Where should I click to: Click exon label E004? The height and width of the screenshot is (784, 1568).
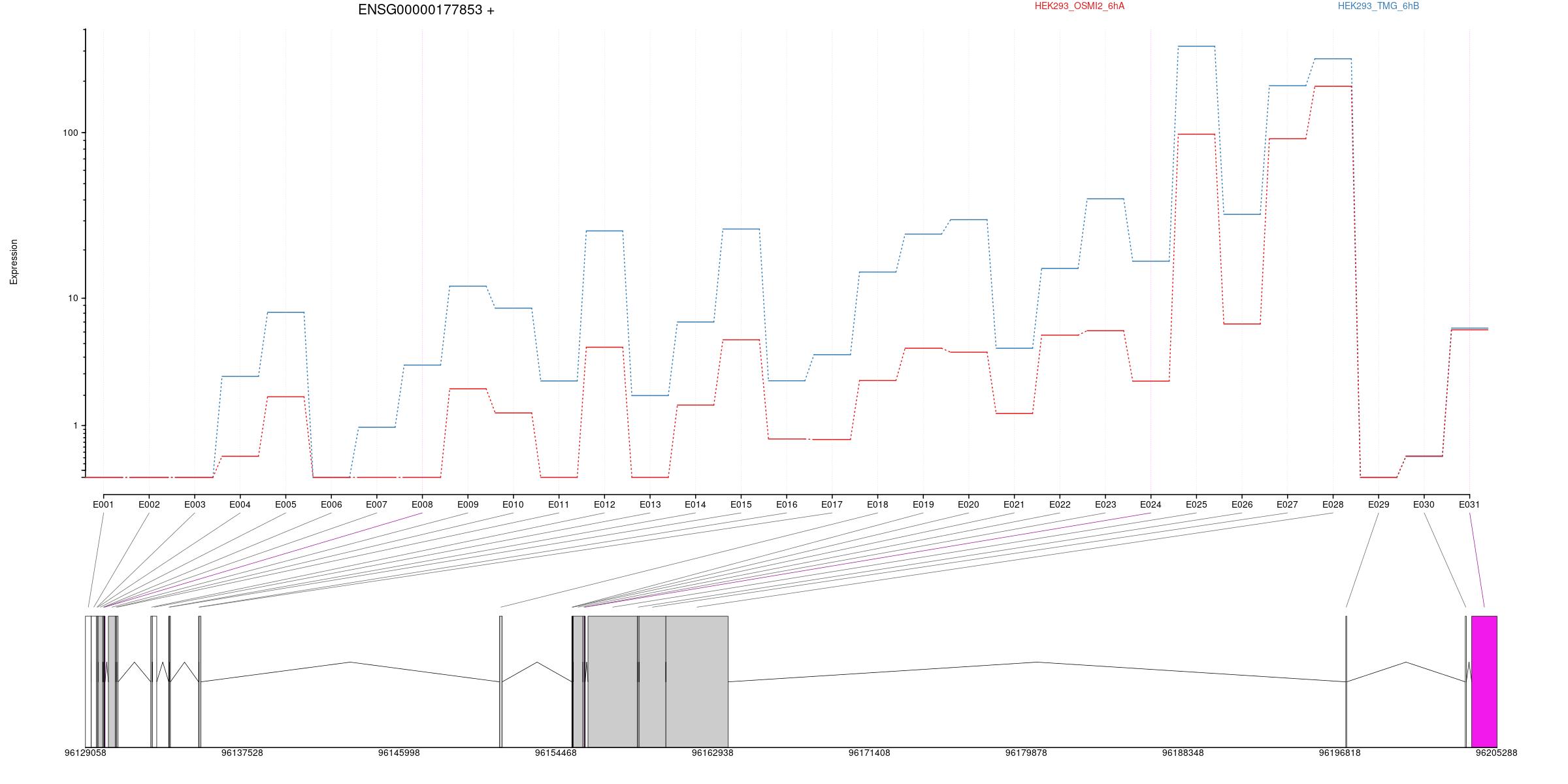click(240, 504)
